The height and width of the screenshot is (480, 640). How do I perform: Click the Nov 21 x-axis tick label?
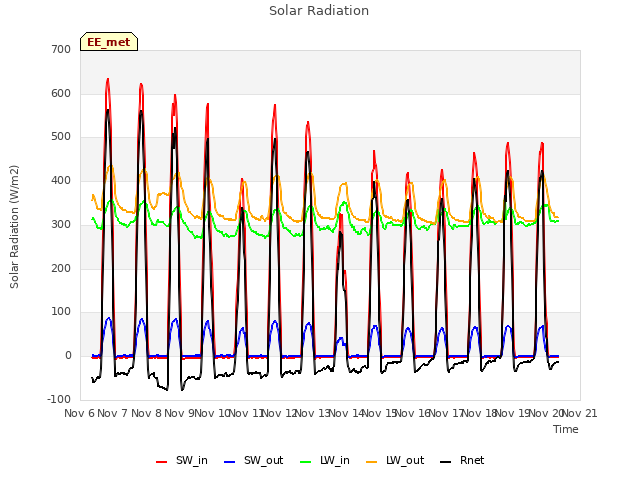tap(580, 413)
